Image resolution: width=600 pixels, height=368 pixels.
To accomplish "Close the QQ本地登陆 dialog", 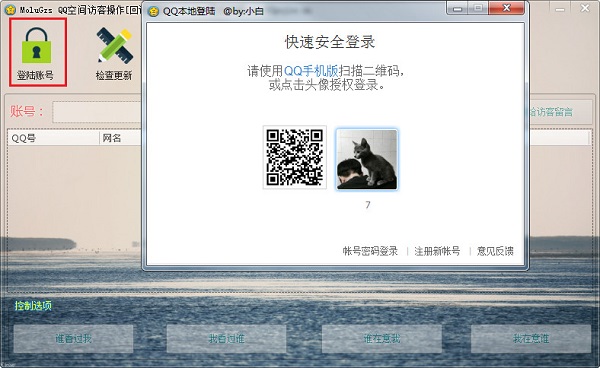I will click(506, 8).
